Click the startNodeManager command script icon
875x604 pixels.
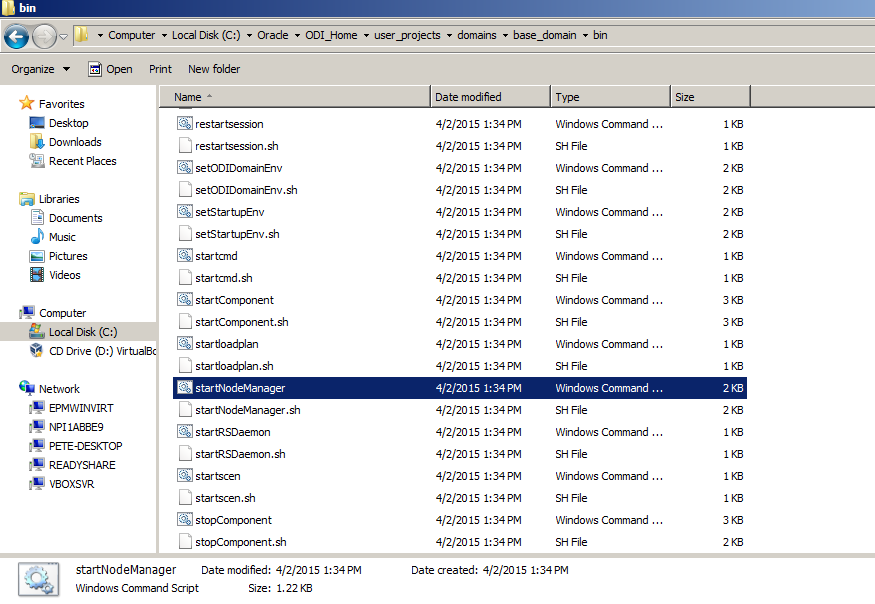tap(184, 388)
